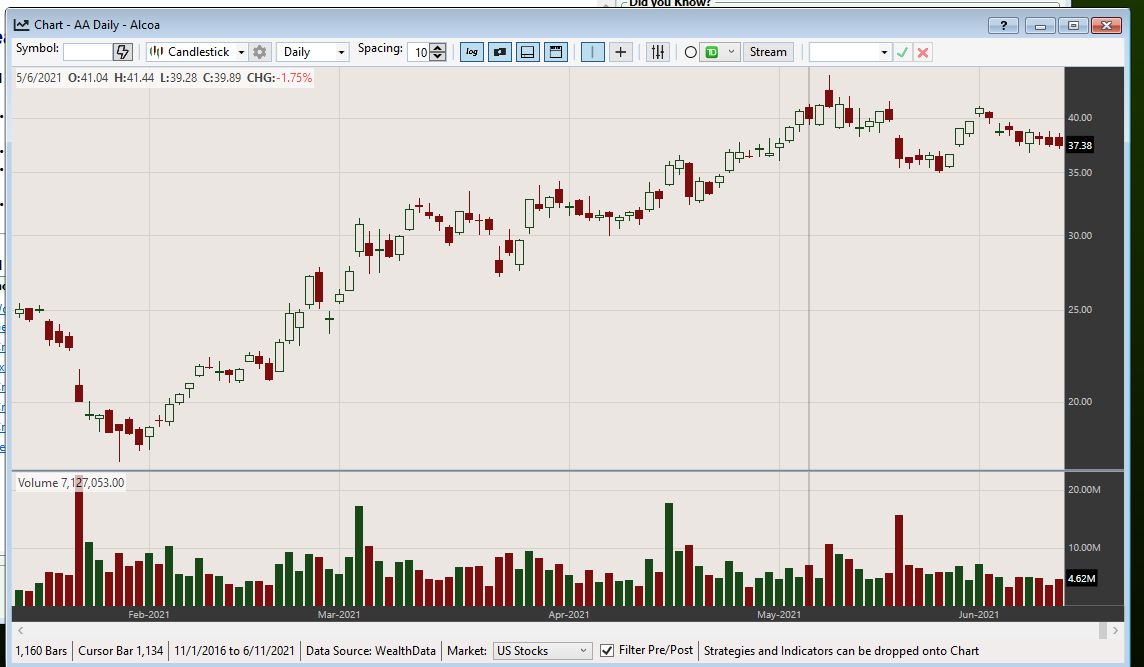Click the calendar pane icon on toolbar
This screenshot has height=667, width=1144.
pyautogui.click(x=555, y=51)
